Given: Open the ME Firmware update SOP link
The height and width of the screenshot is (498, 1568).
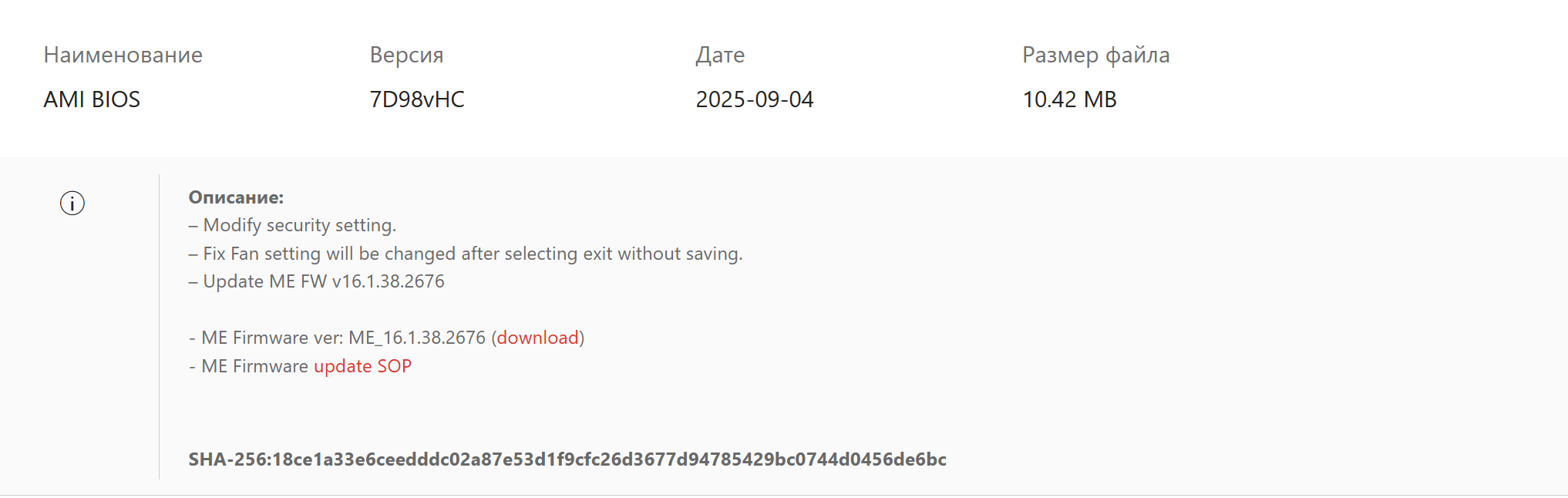Looking at the screenshot, I should coord(362,366).
